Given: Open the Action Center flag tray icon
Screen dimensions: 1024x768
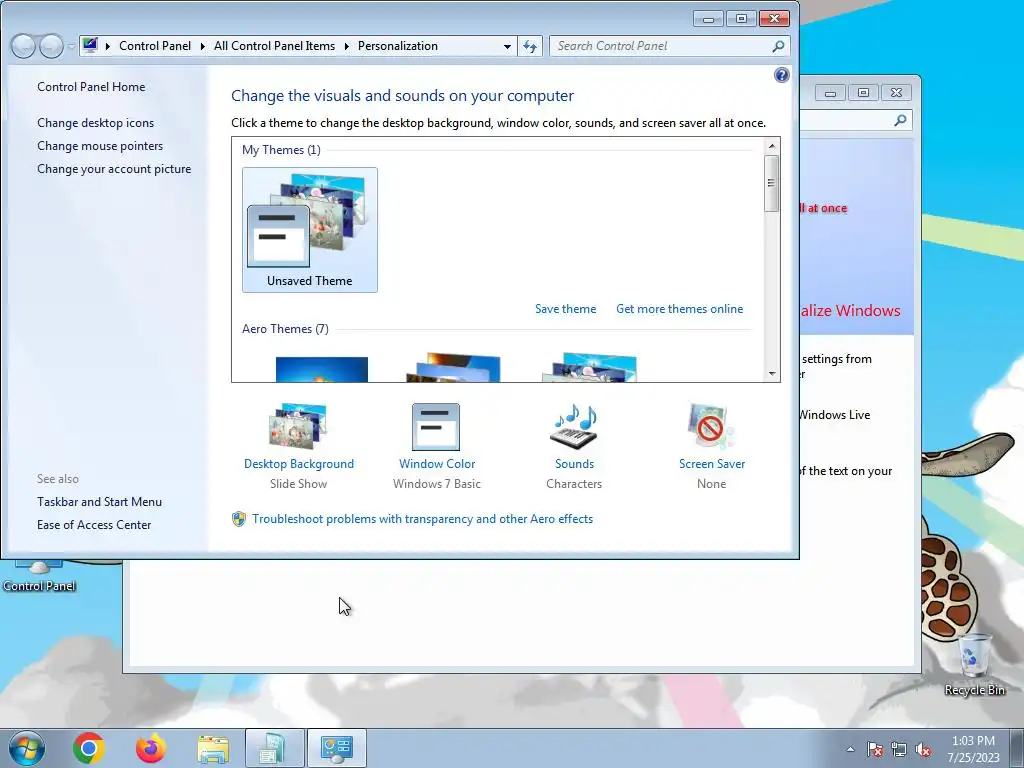Looking at the screenshot, I should 875,749.
